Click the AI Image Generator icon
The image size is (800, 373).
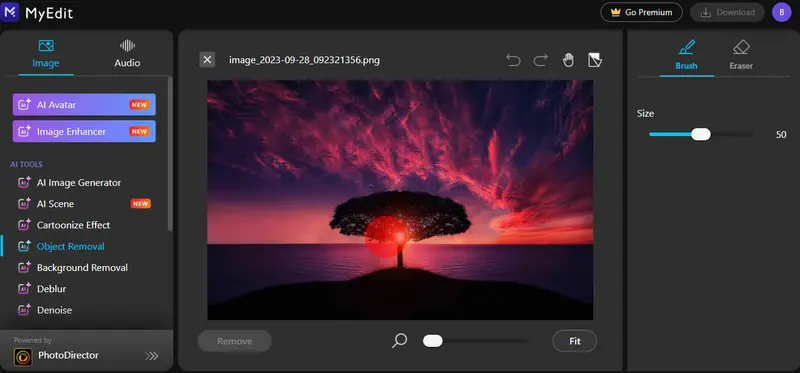tap(24, 183)
